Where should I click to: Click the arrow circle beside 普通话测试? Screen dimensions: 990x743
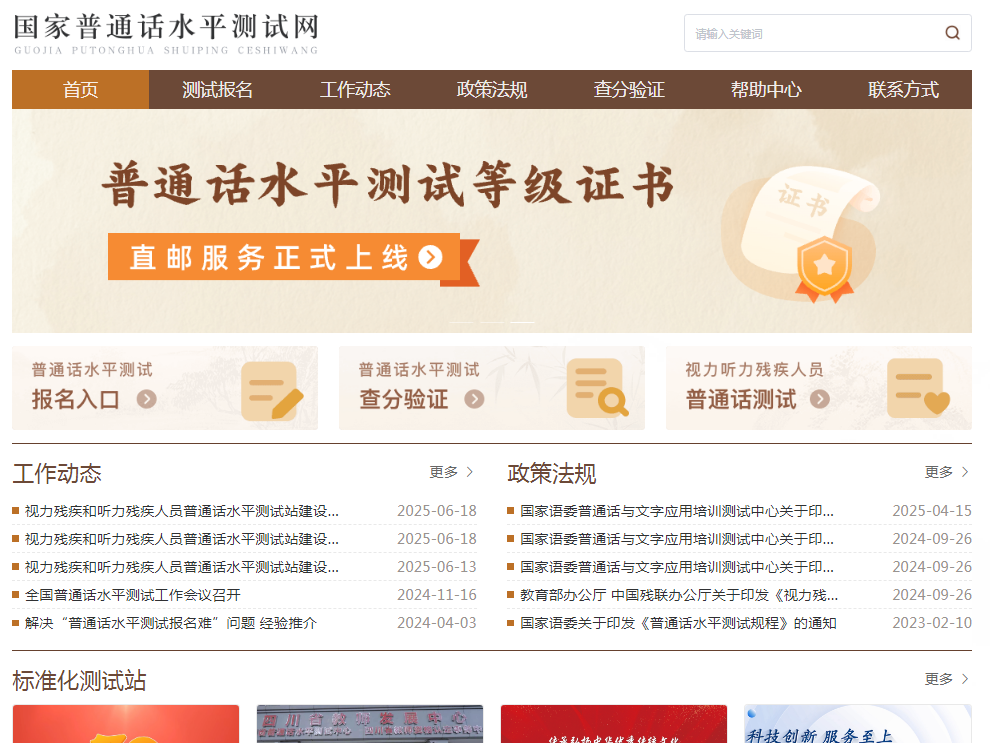[820, 399]
